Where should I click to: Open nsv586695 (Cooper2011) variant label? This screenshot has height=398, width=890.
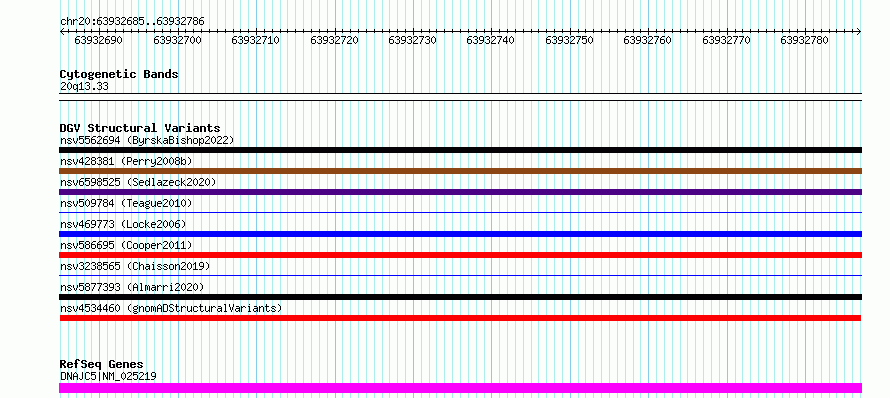point(126,245)
